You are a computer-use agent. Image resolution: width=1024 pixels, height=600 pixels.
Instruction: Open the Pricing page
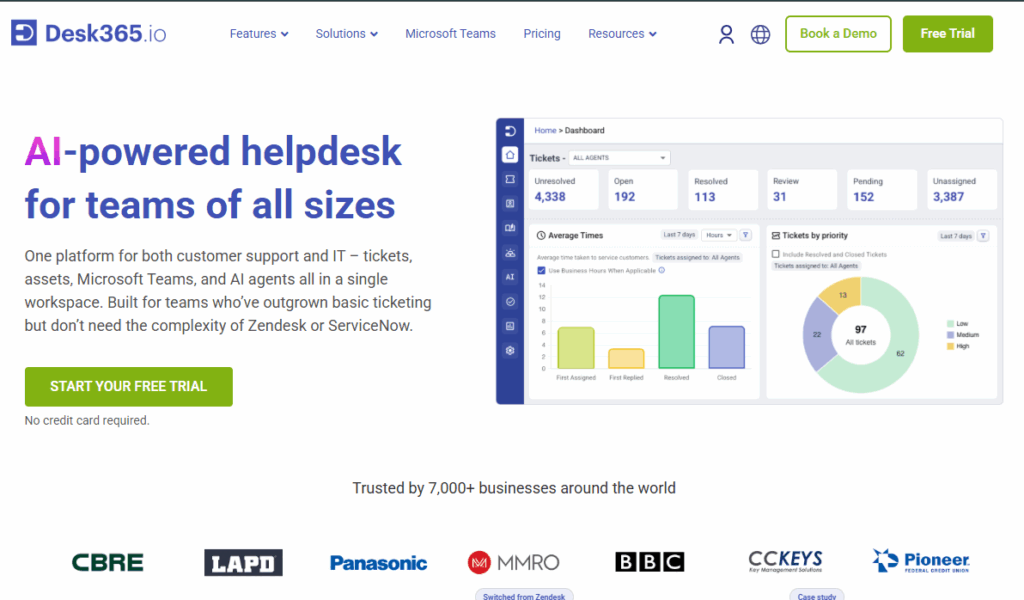coord(542,34)
